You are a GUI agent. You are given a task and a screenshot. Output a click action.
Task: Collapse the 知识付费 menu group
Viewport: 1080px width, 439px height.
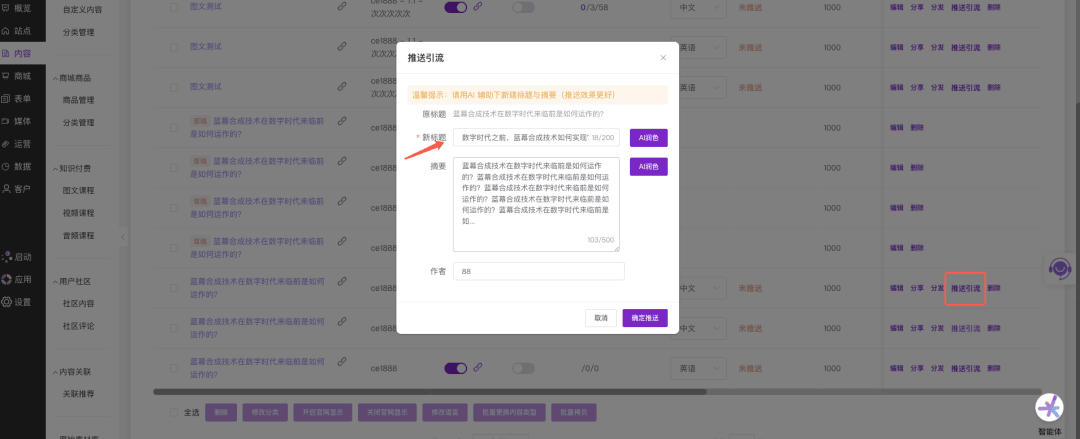pyautogui.click(x=72, y=167)
